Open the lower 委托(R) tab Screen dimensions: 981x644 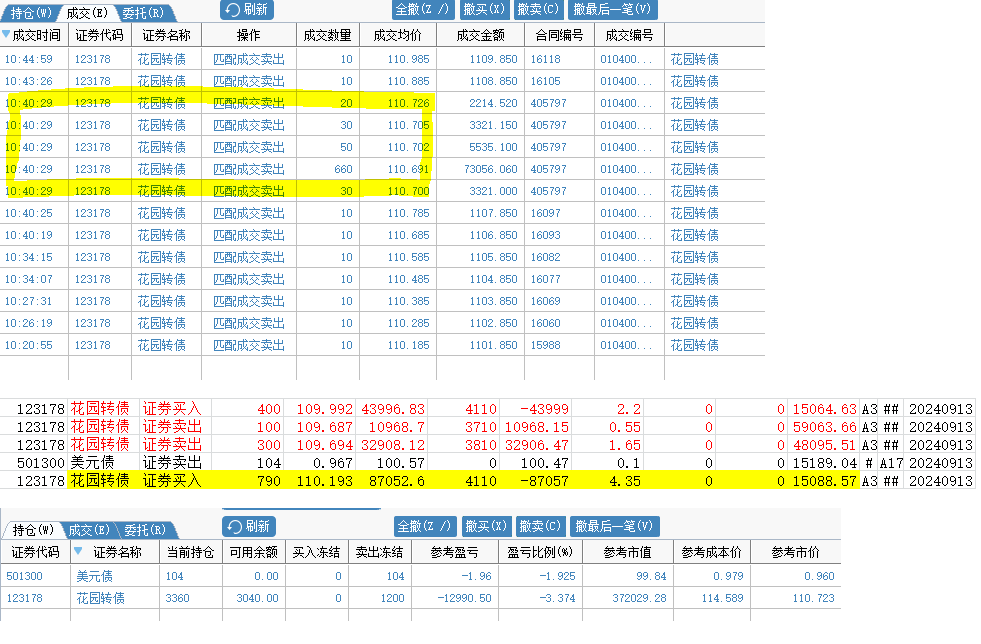(x=145, y=530)
